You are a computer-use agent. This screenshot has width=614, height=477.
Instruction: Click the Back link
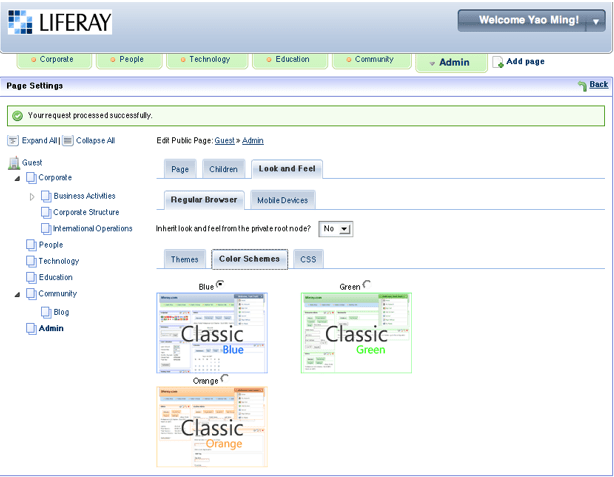tap(599, 85)
